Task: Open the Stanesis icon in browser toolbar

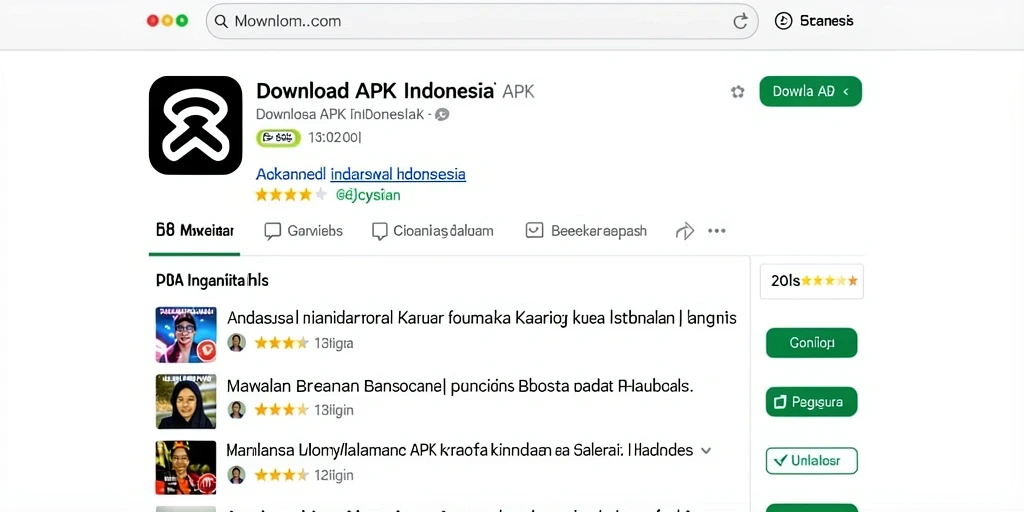Action: (783, 21)
